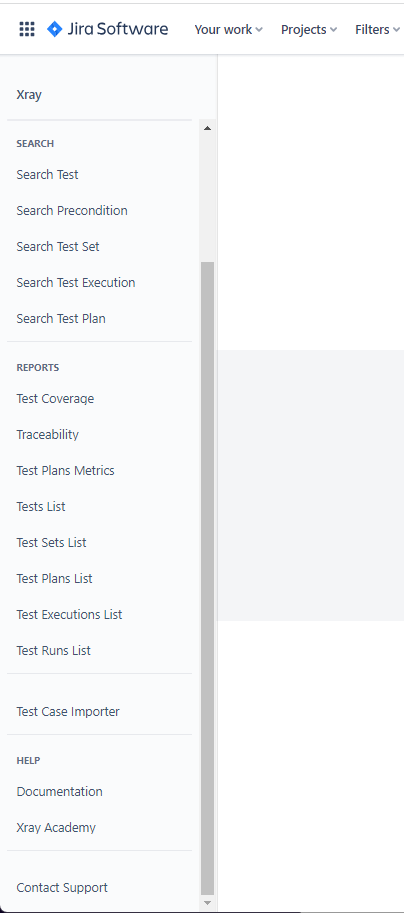Go to Search Test Set
The width and height of the screenshot is (404, 913).
click(x=58, y=247)
